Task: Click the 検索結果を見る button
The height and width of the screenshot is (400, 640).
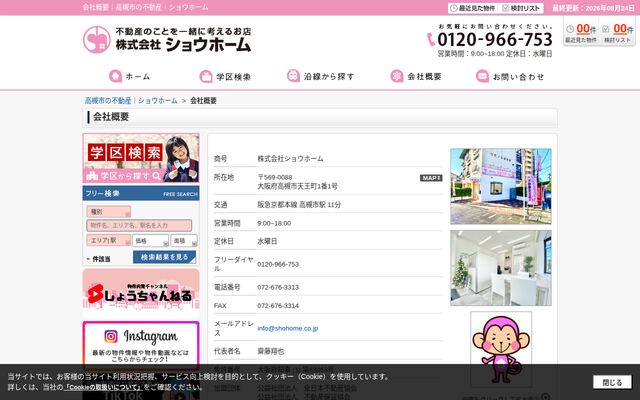Action: [164, 257]
